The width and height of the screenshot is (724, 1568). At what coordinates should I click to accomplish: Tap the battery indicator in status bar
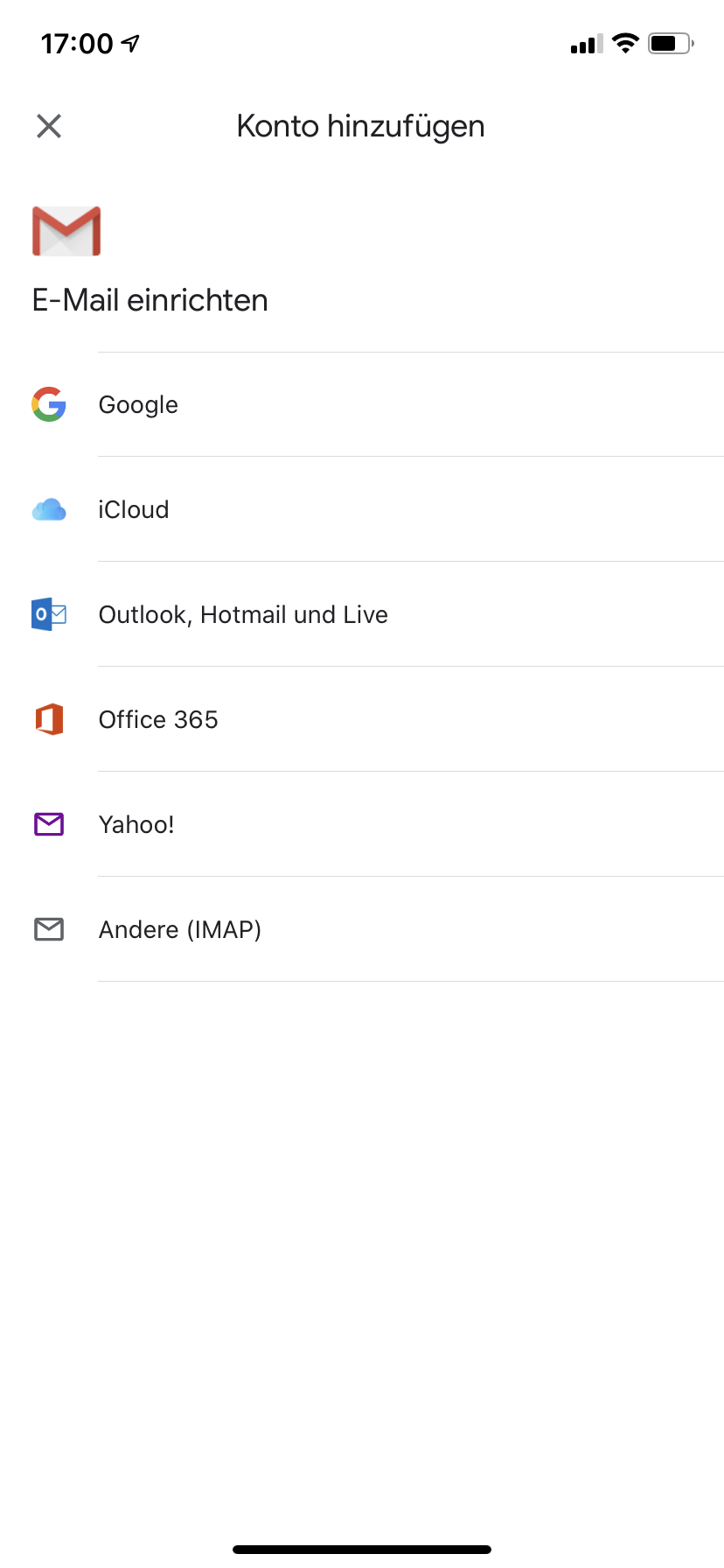671,43
